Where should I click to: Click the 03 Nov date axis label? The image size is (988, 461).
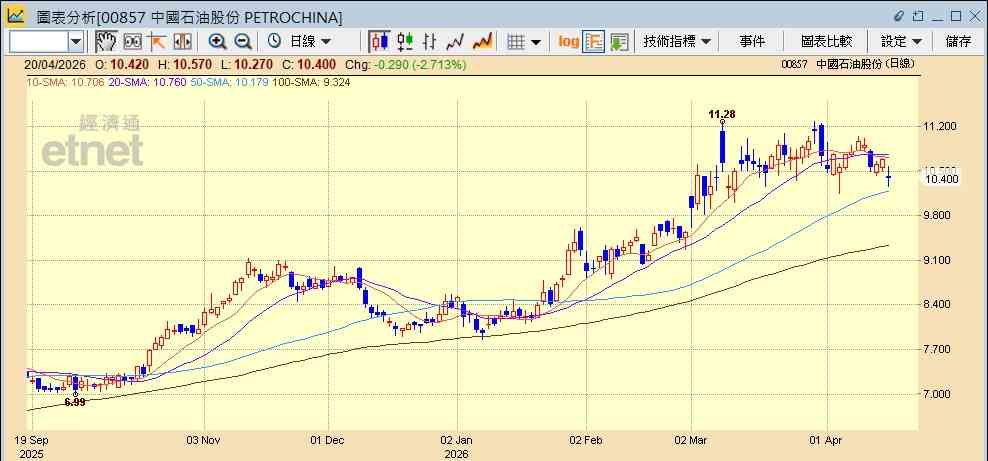pos(204,440)
